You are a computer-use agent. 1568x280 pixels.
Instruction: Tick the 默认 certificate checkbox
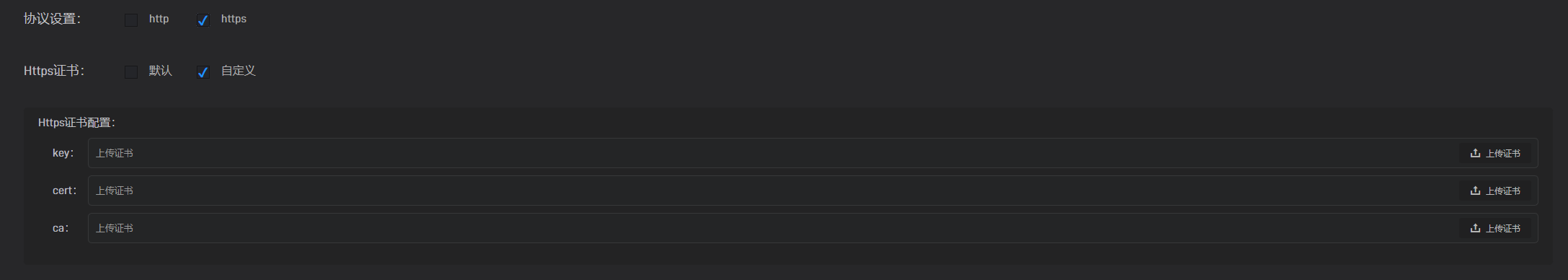click(x=131, y=71)
